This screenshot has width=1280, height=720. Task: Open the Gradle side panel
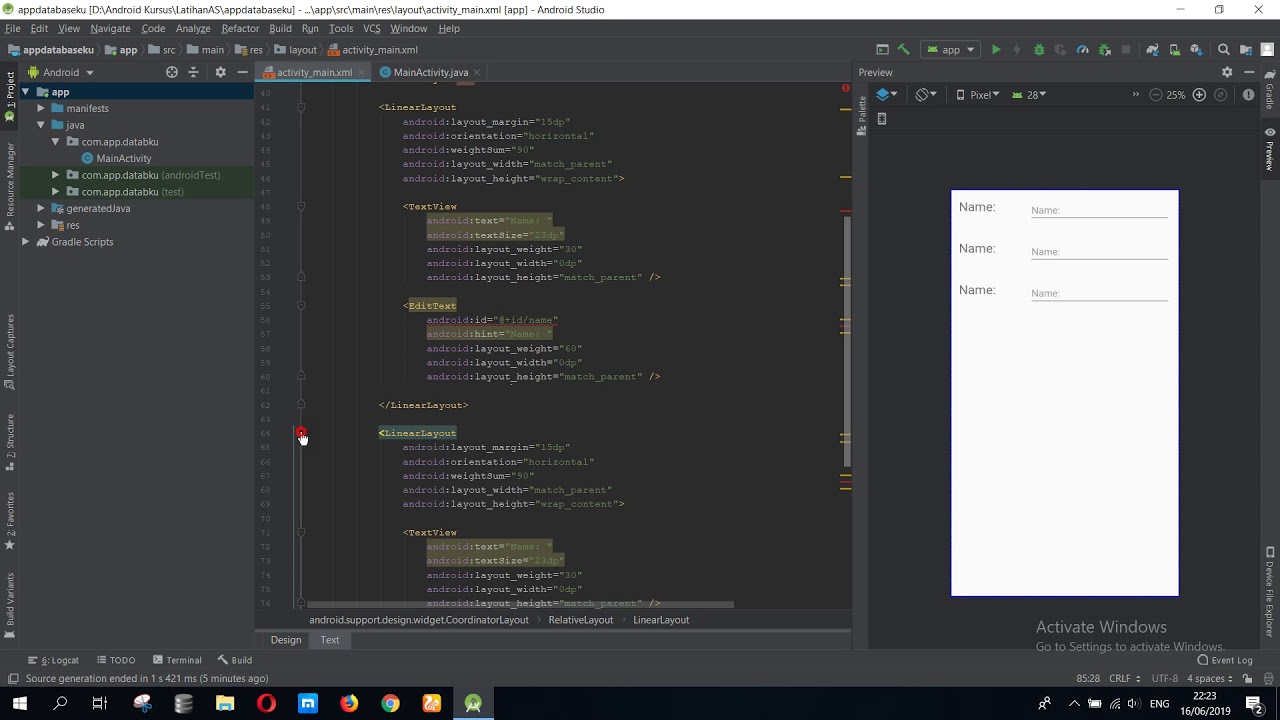pyautogui.click(x=1270, y=90)
